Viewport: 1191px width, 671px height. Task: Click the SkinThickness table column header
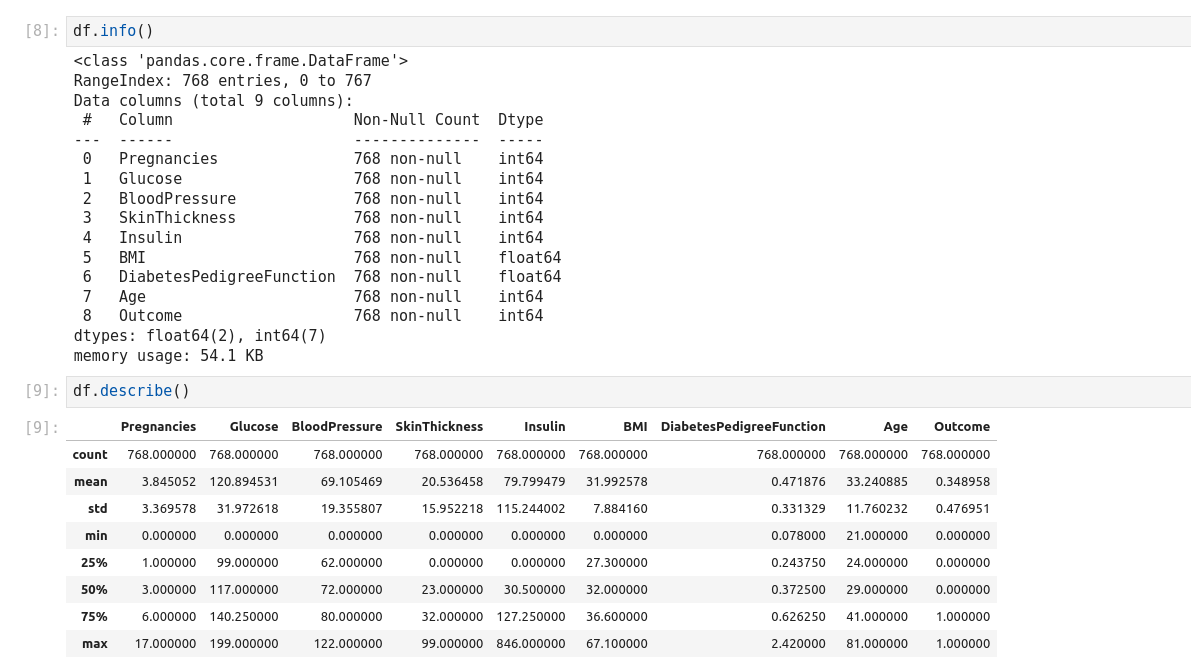(x=439, y=427)
